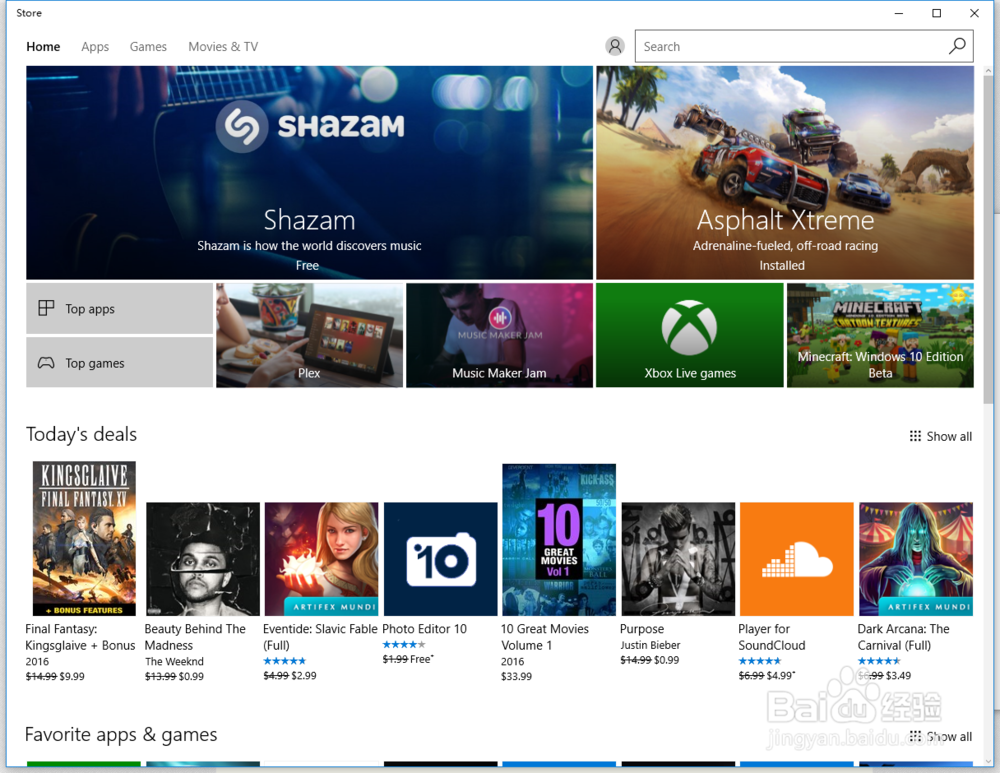Click the Player for SoundCloud title
The height and width of the screenshot is (773, 1000).
click(x=772, y=637)
